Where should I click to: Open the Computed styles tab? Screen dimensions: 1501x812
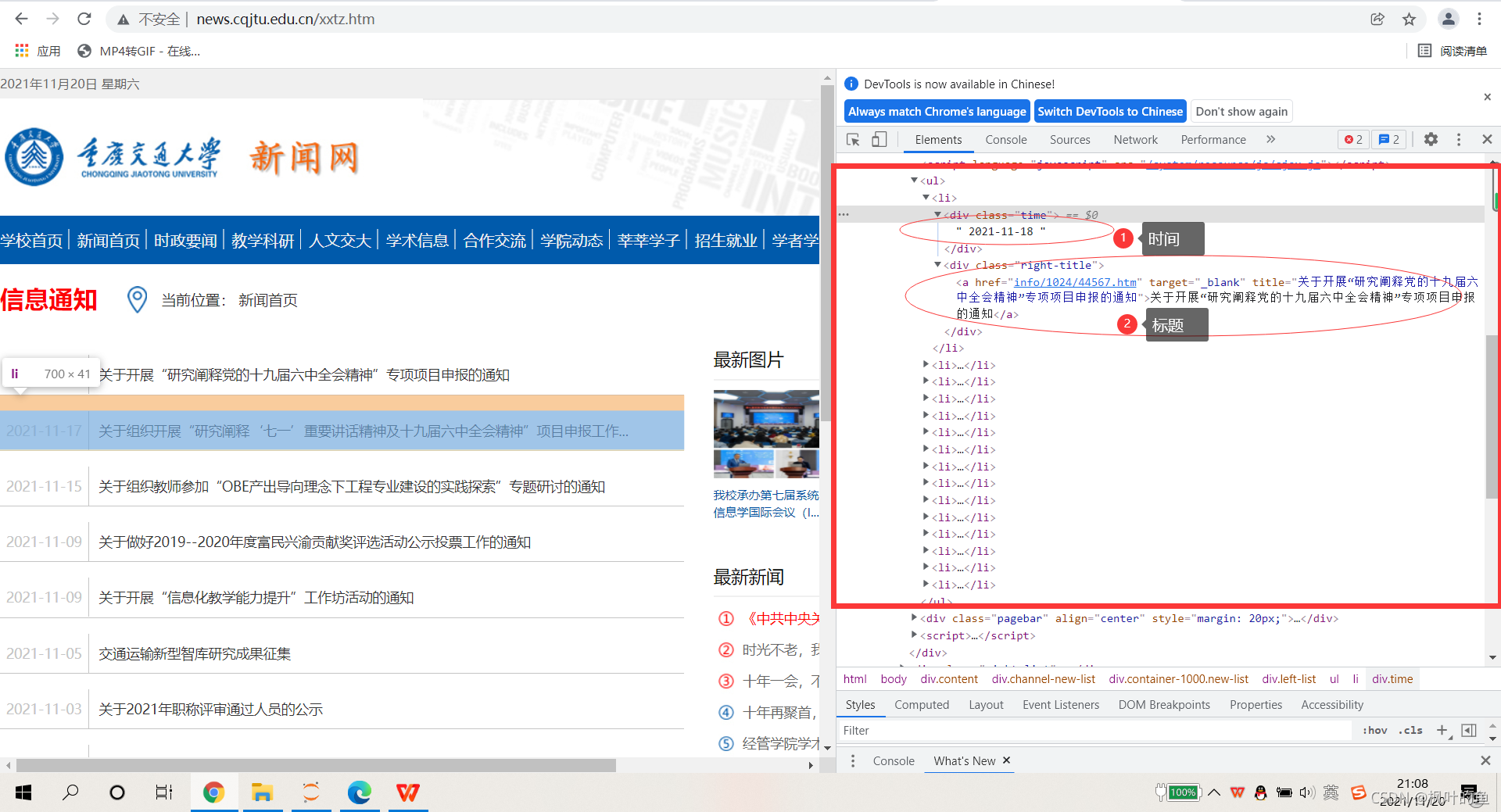pyautogui.click(x=922, y=705)
